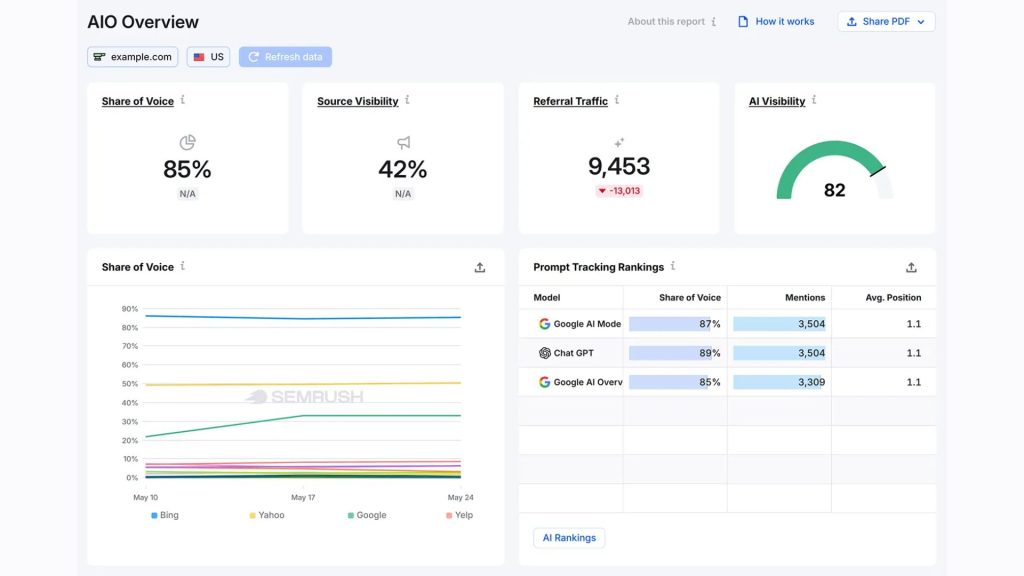
Task: Click the How it works document icon
Action: click(x=743, y=22)
